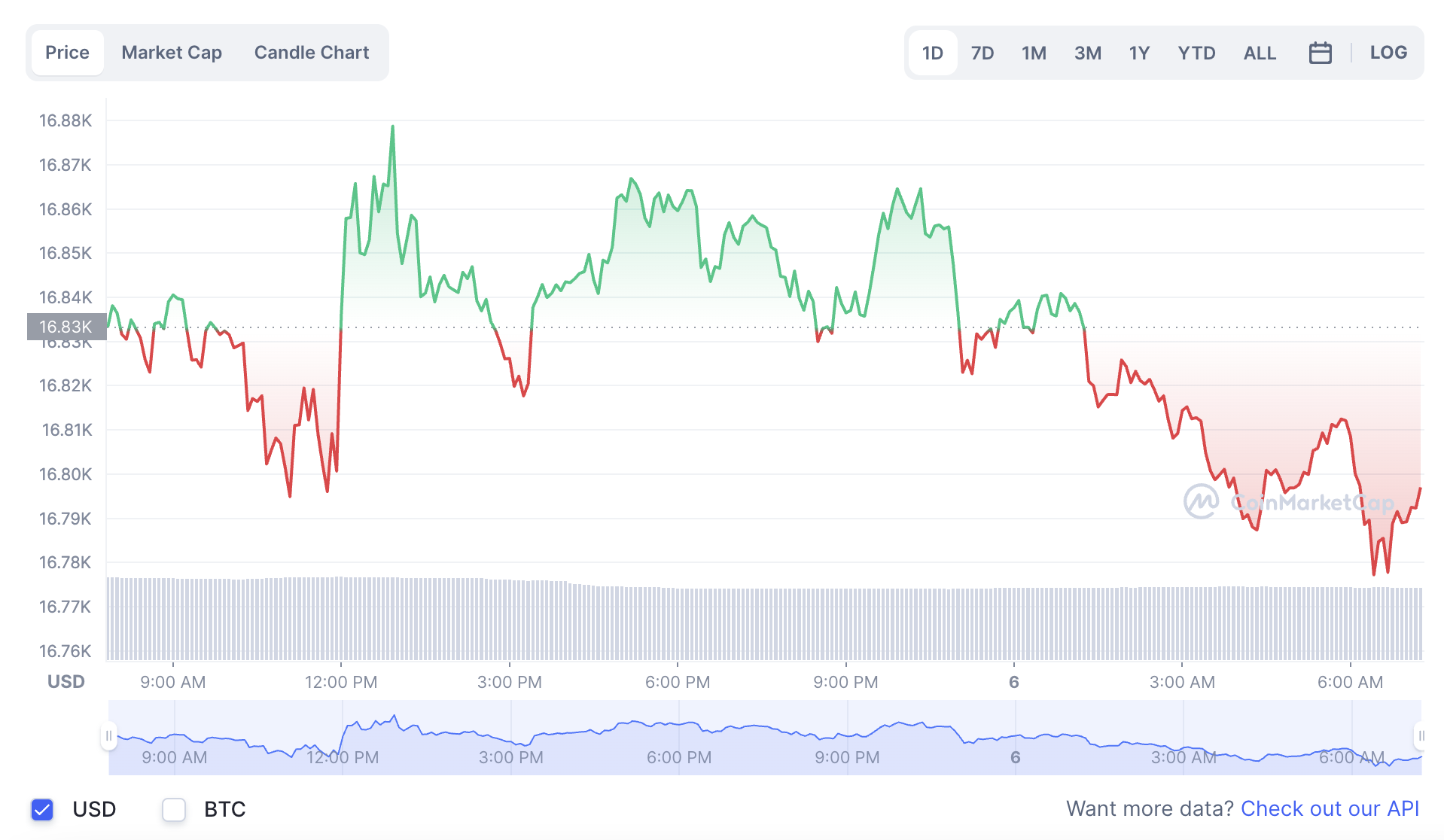Grab the left range slider handle
Image resolution: width=1444 pixels, height=840 pixels.
point(108,735)
